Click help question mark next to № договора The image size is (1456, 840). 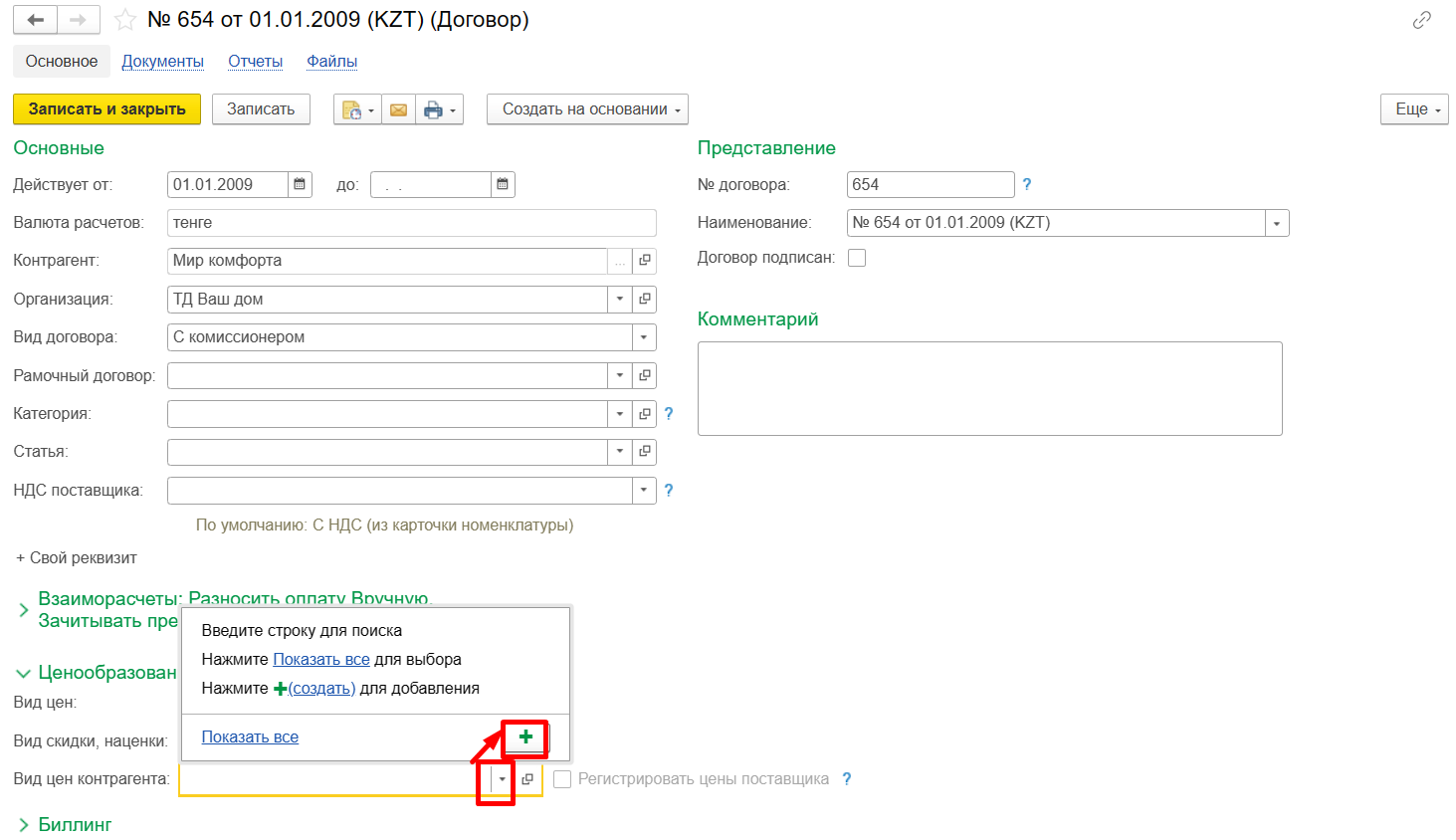[1027, 184]
